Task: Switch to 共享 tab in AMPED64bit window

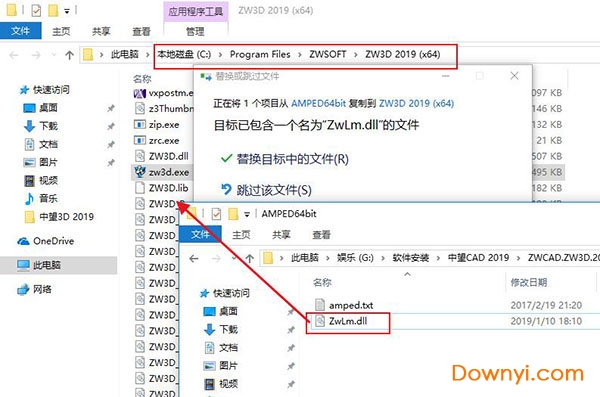Action: click(x=281, y=234)
